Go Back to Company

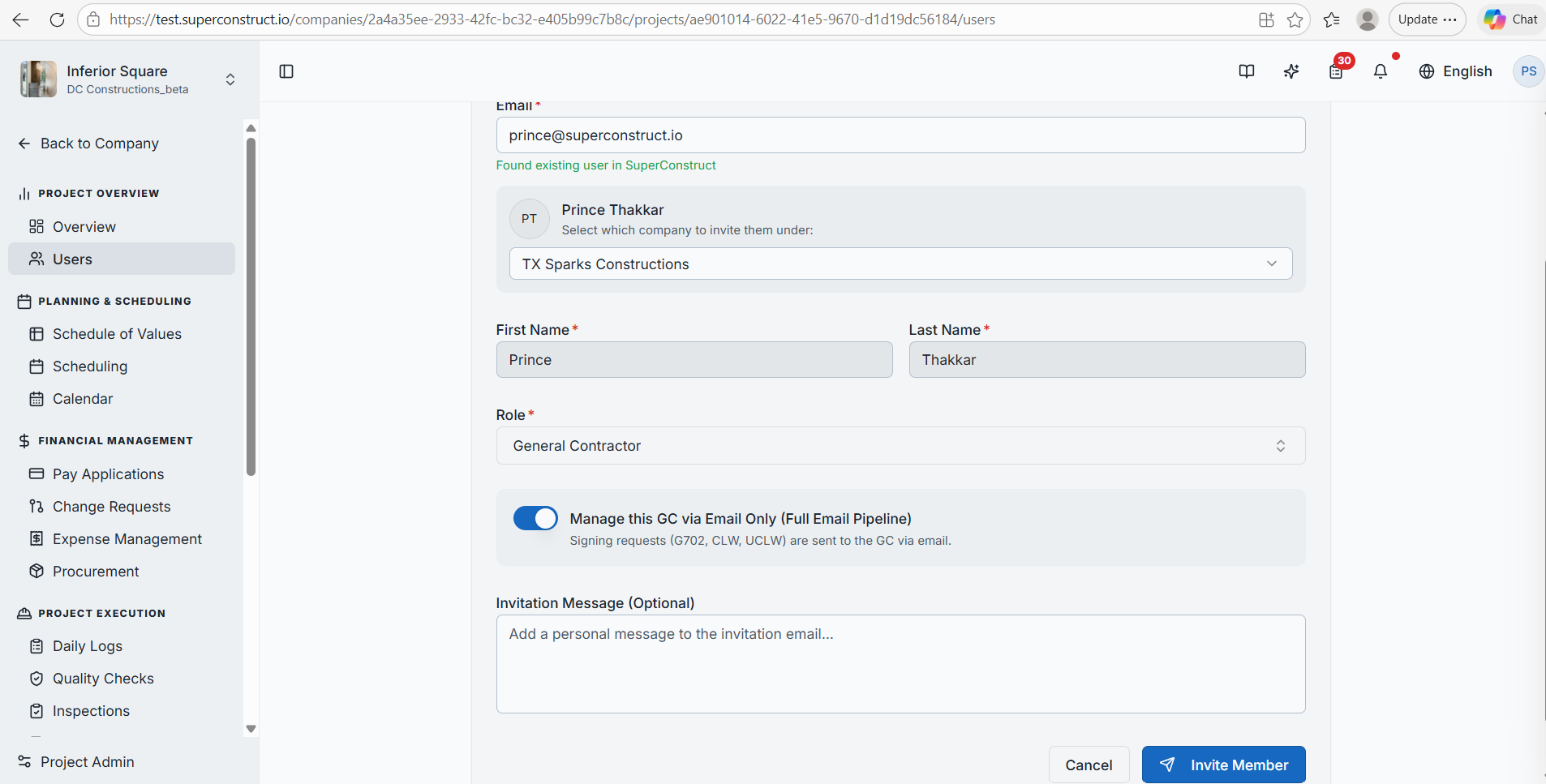[x=88, y=144]
